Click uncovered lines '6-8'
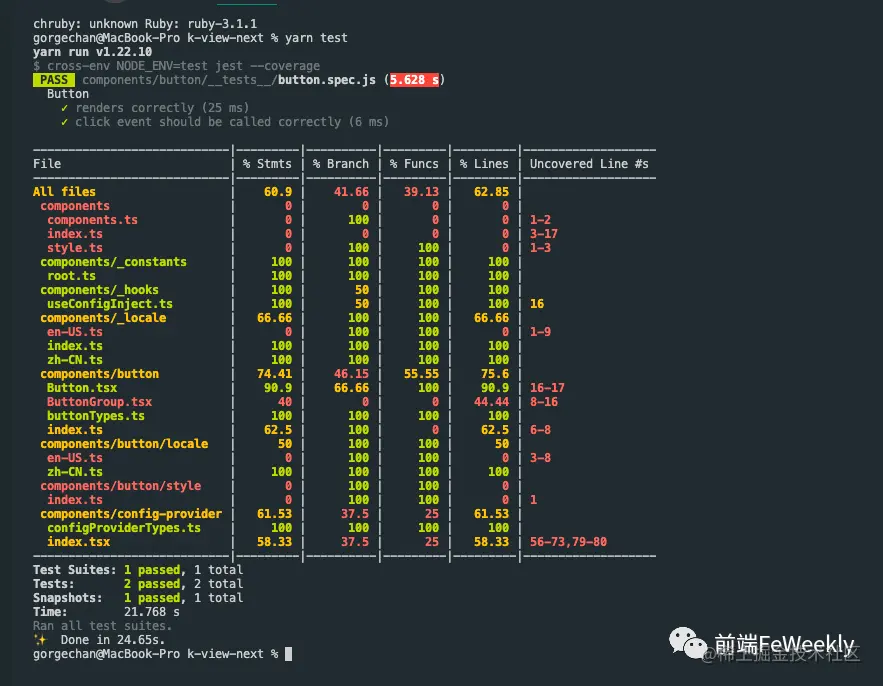This screenshot has height=686, width=883. (x=540, y=430)
